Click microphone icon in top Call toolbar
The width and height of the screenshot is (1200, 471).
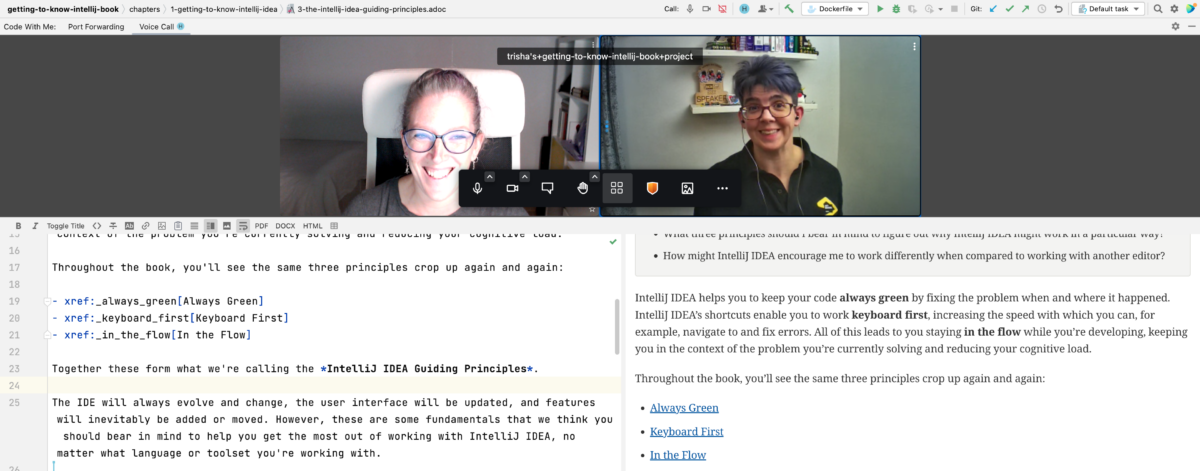(690, 9)
